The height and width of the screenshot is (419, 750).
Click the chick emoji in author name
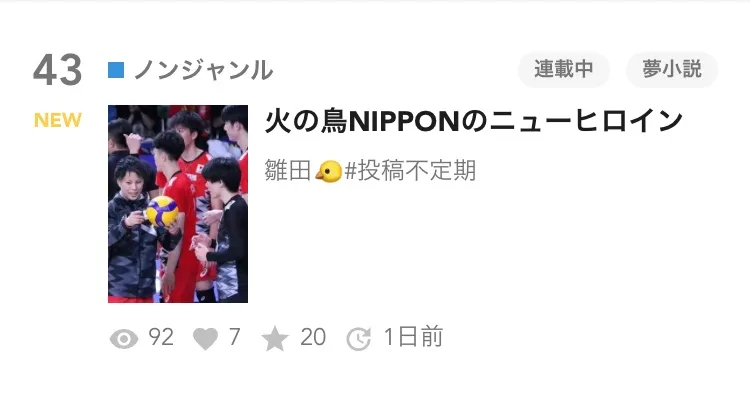click(329, 171)
